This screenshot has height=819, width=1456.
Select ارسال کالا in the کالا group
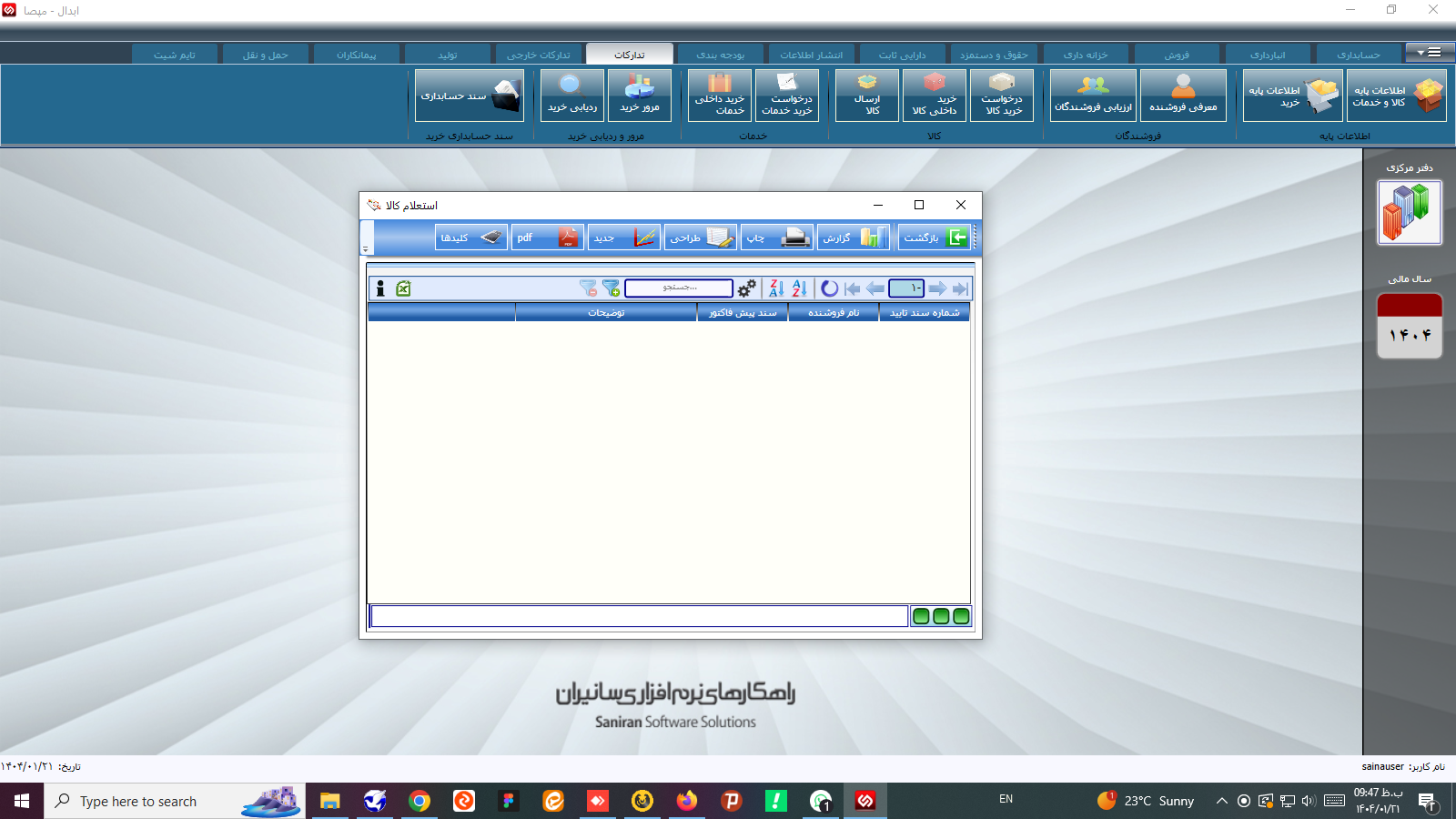(x=866, y=95)
